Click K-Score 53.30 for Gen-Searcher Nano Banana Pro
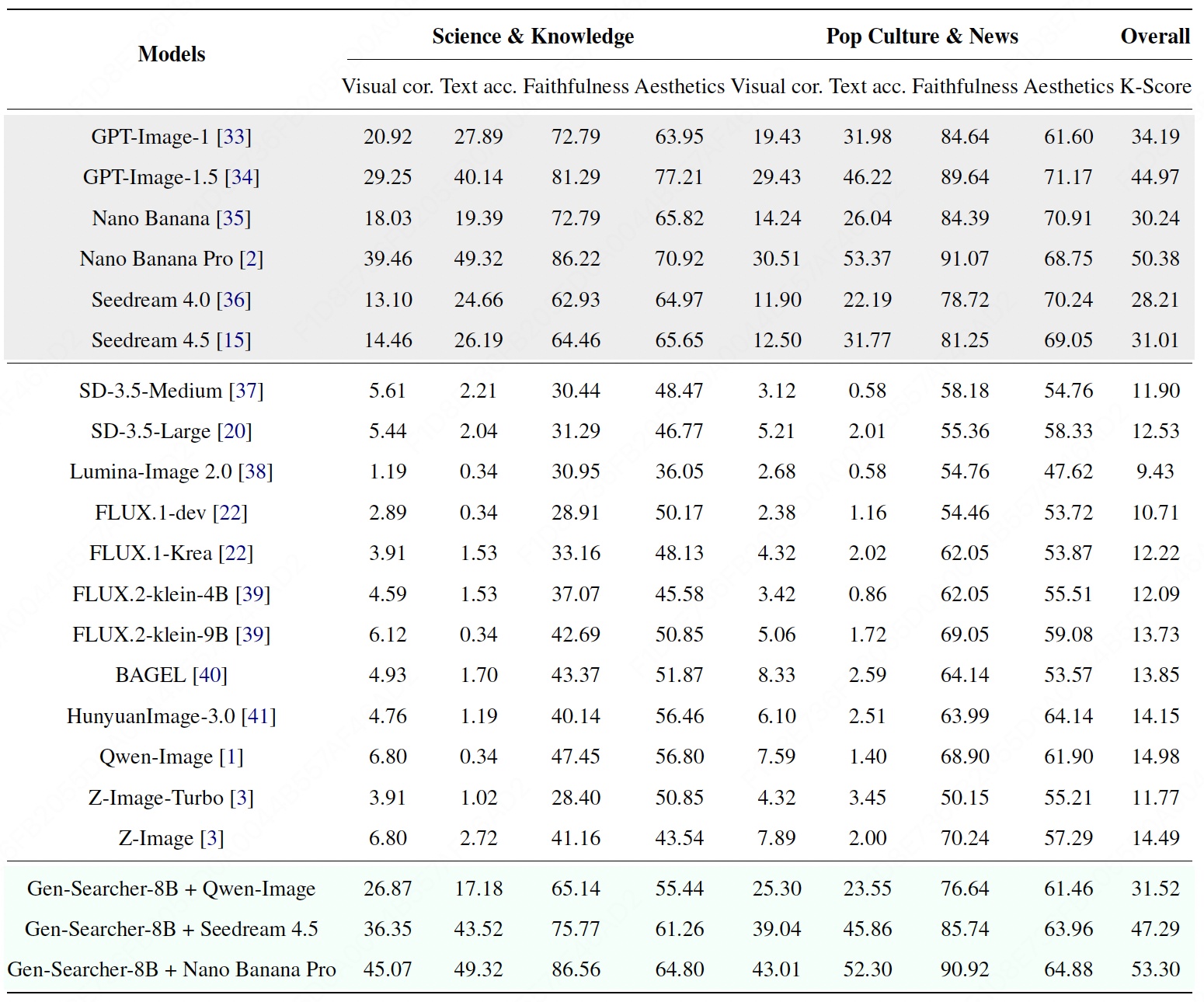1204x1002 pixels. 1155,969
